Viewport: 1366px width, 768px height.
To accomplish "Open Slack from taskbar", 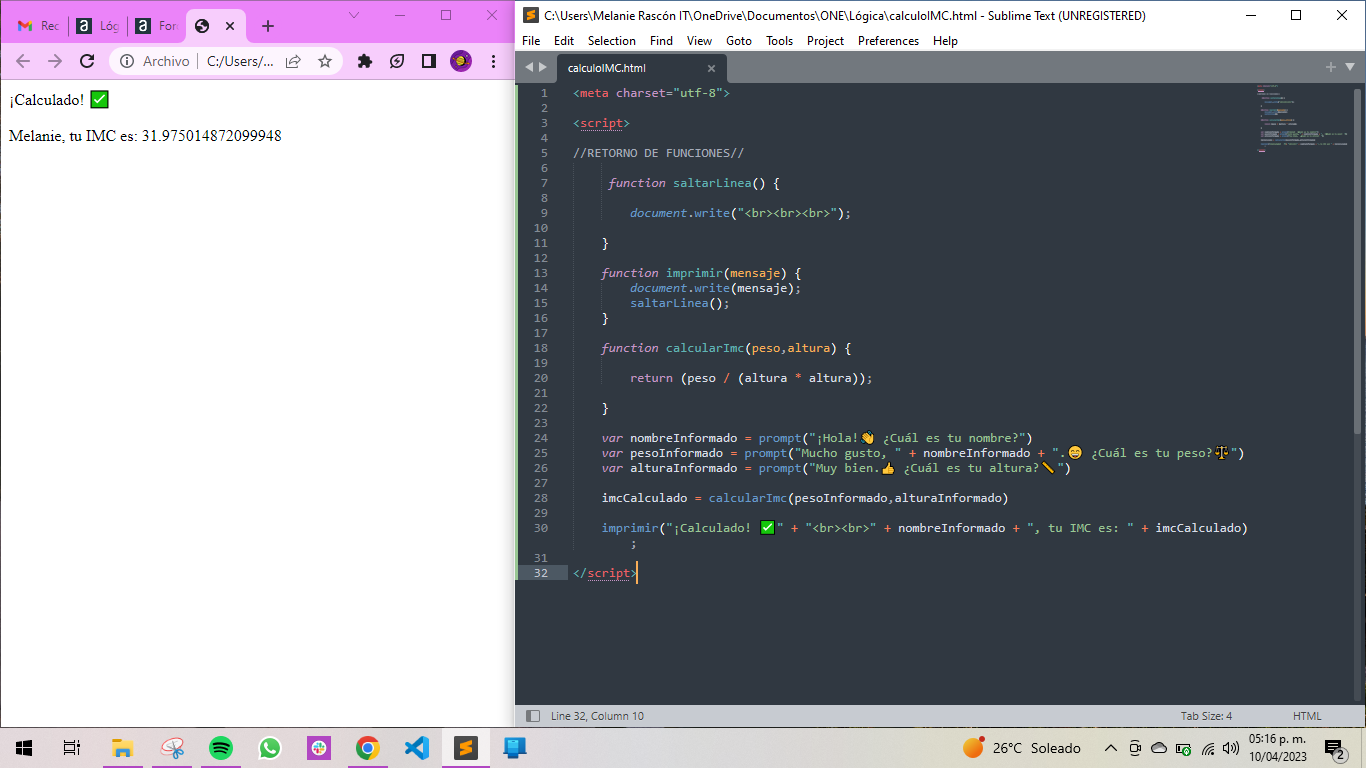I will coord(319,748).
